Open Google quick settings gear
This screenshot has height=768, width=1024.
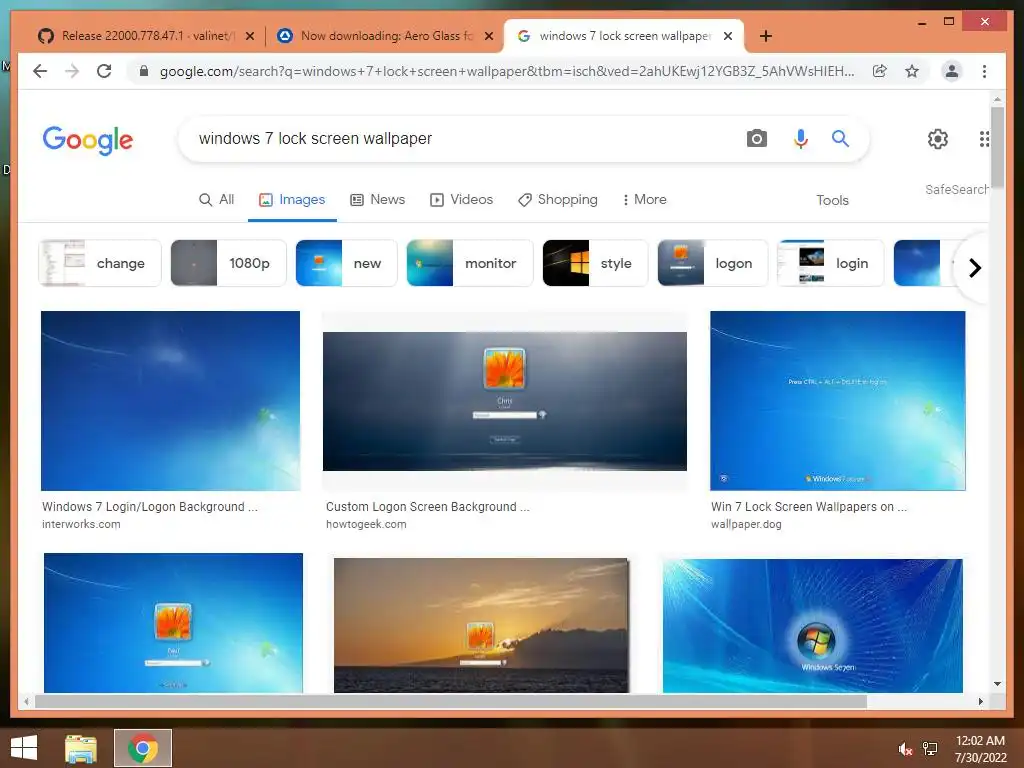(938, 138)
